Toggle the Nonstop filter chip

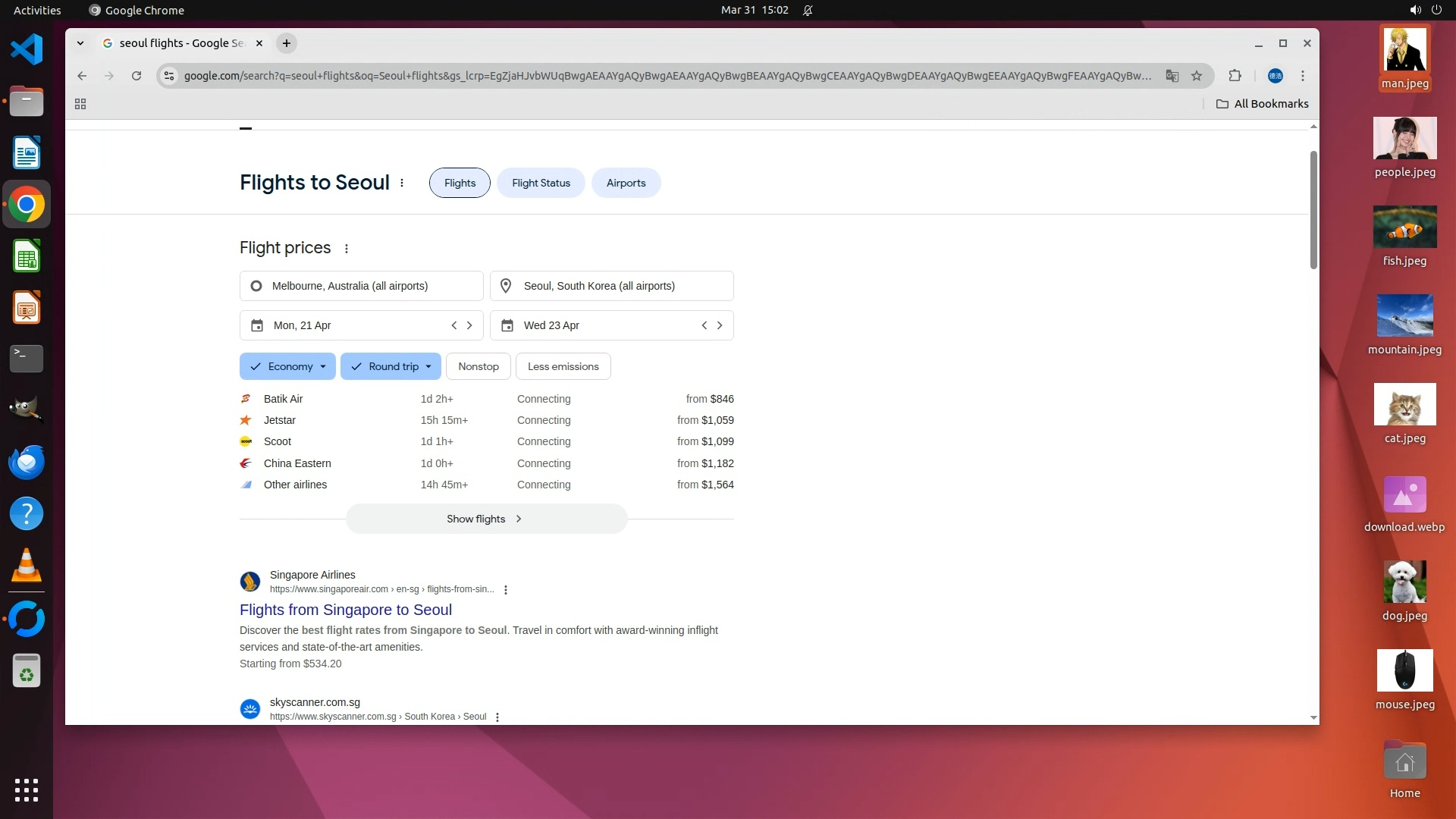[478, 366]
